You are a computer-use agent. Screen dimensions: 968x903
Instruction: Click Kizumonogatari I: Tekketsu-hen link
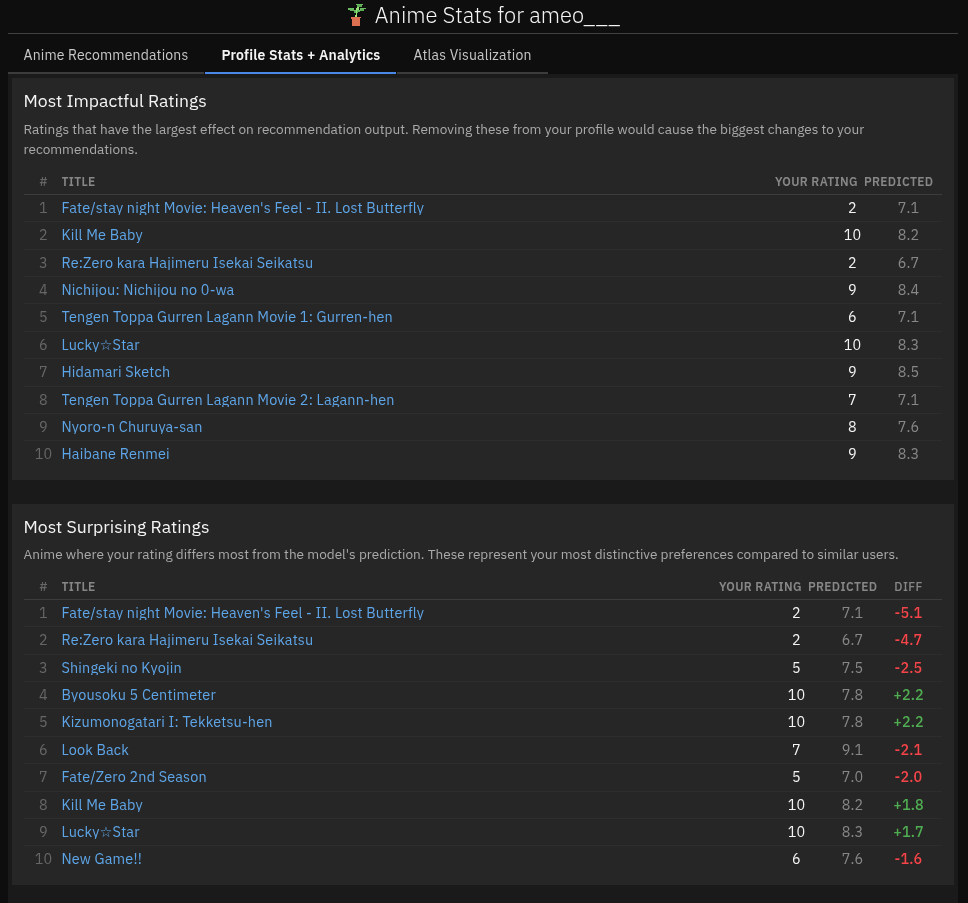pos(167,722)
